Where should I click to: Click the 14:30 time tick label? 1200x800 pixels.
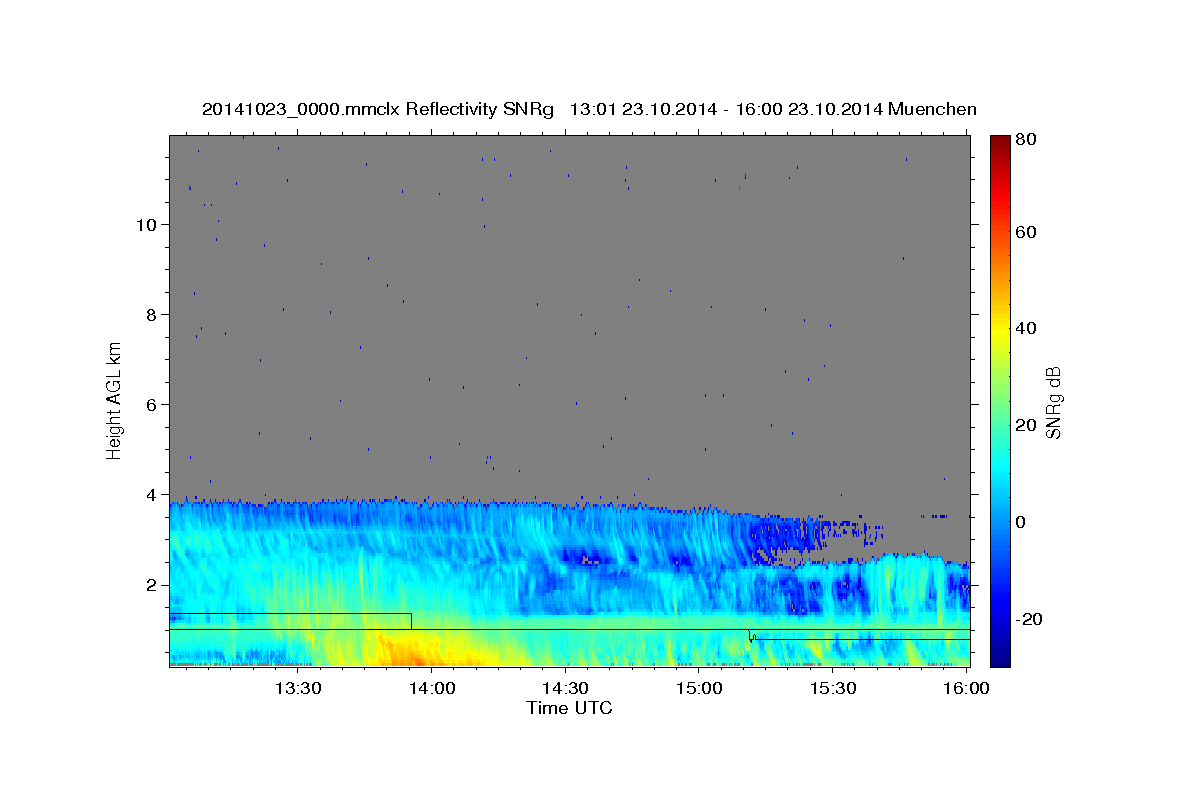(x=565, y=689)
